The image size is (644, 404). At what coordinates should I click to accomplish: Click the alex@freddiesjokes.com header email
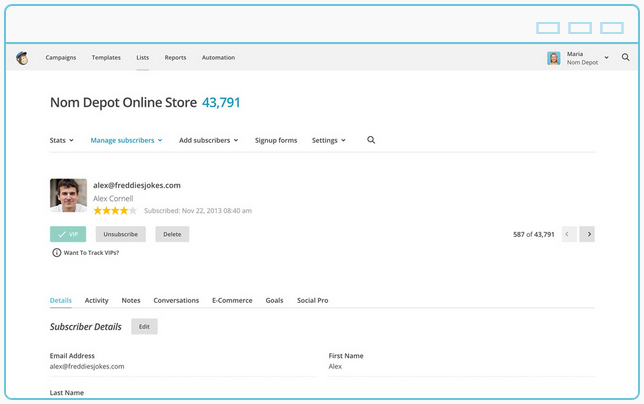(x=137, y=185)
